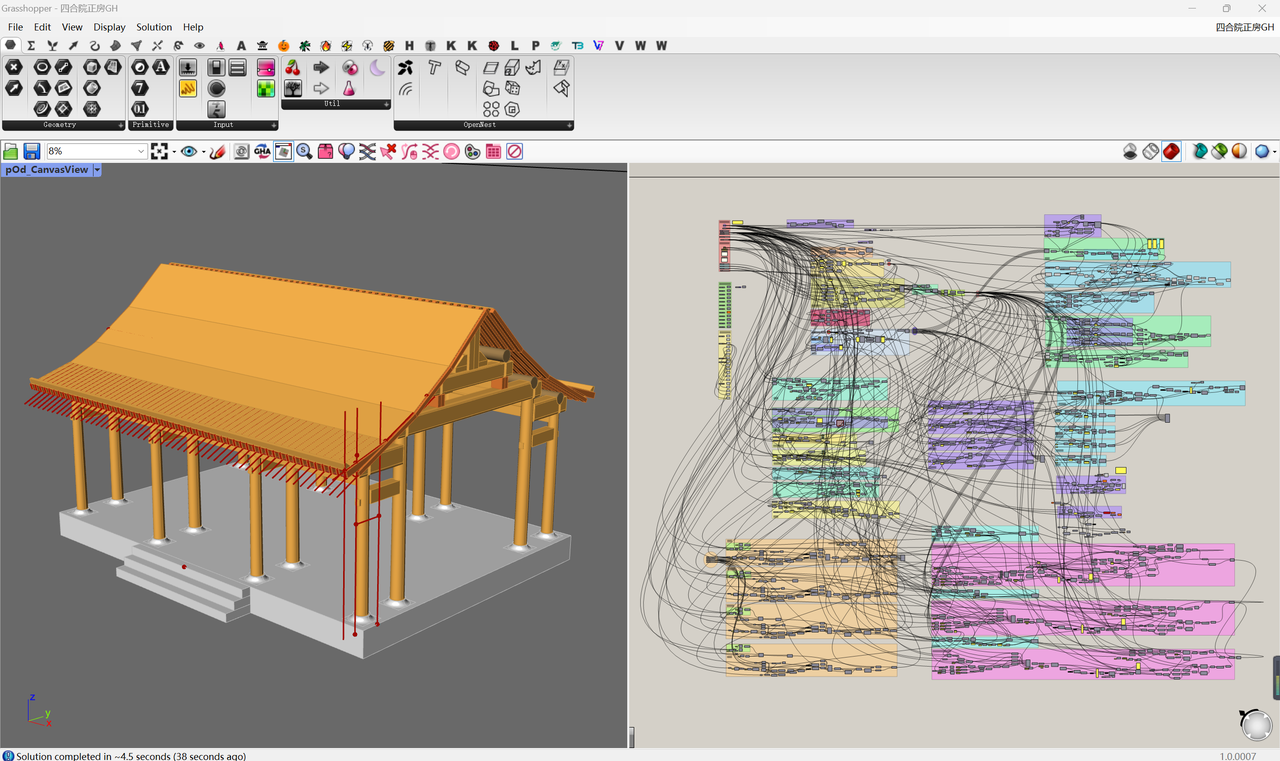This screenshot has width=1280, height=761.
Task: Click the compass widget on the canvas
Action: pyautogui.click(x=1256, y=724)
